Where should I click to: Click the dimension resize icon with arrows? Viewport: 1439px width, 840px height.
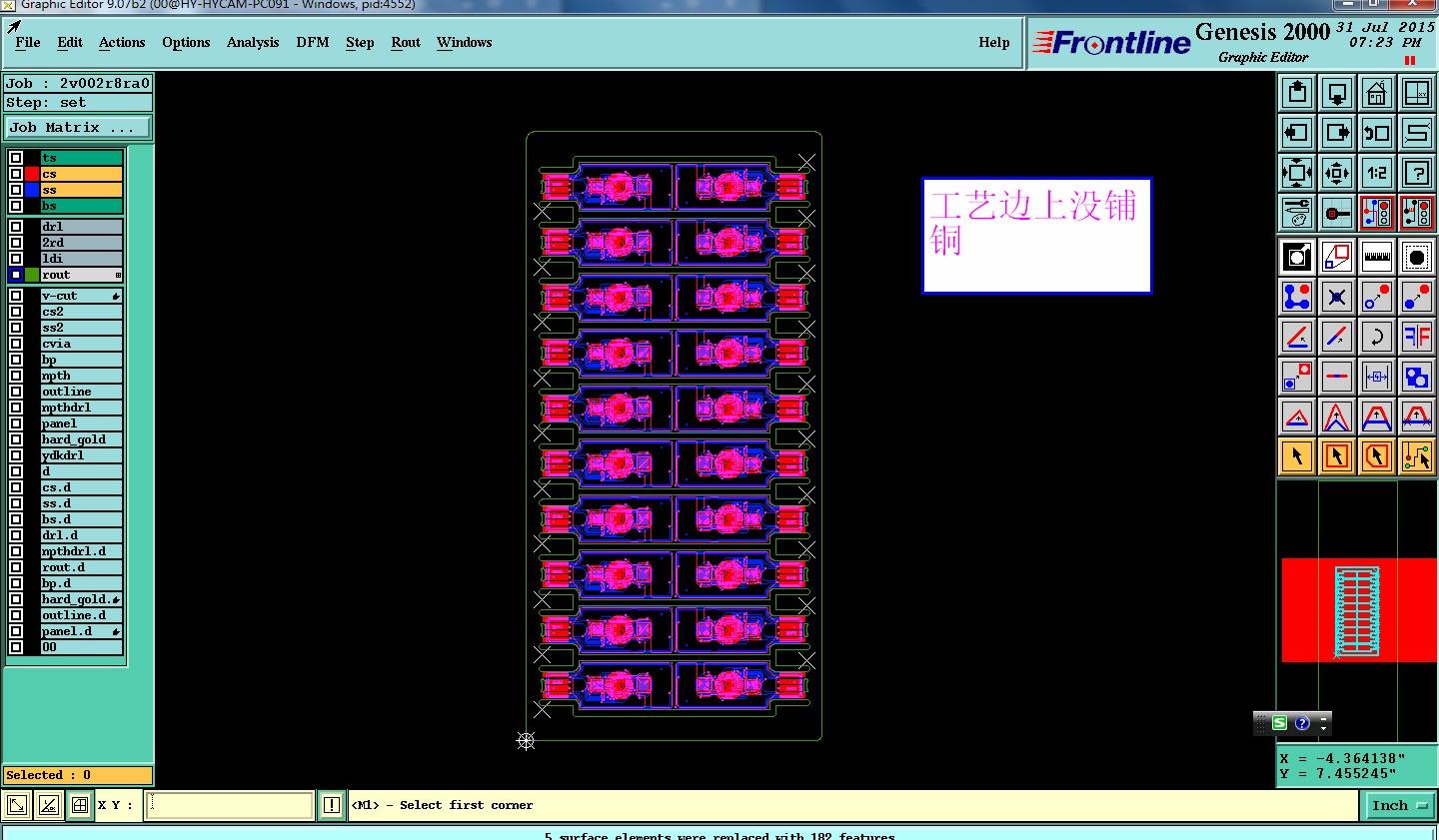point(1377,377)
